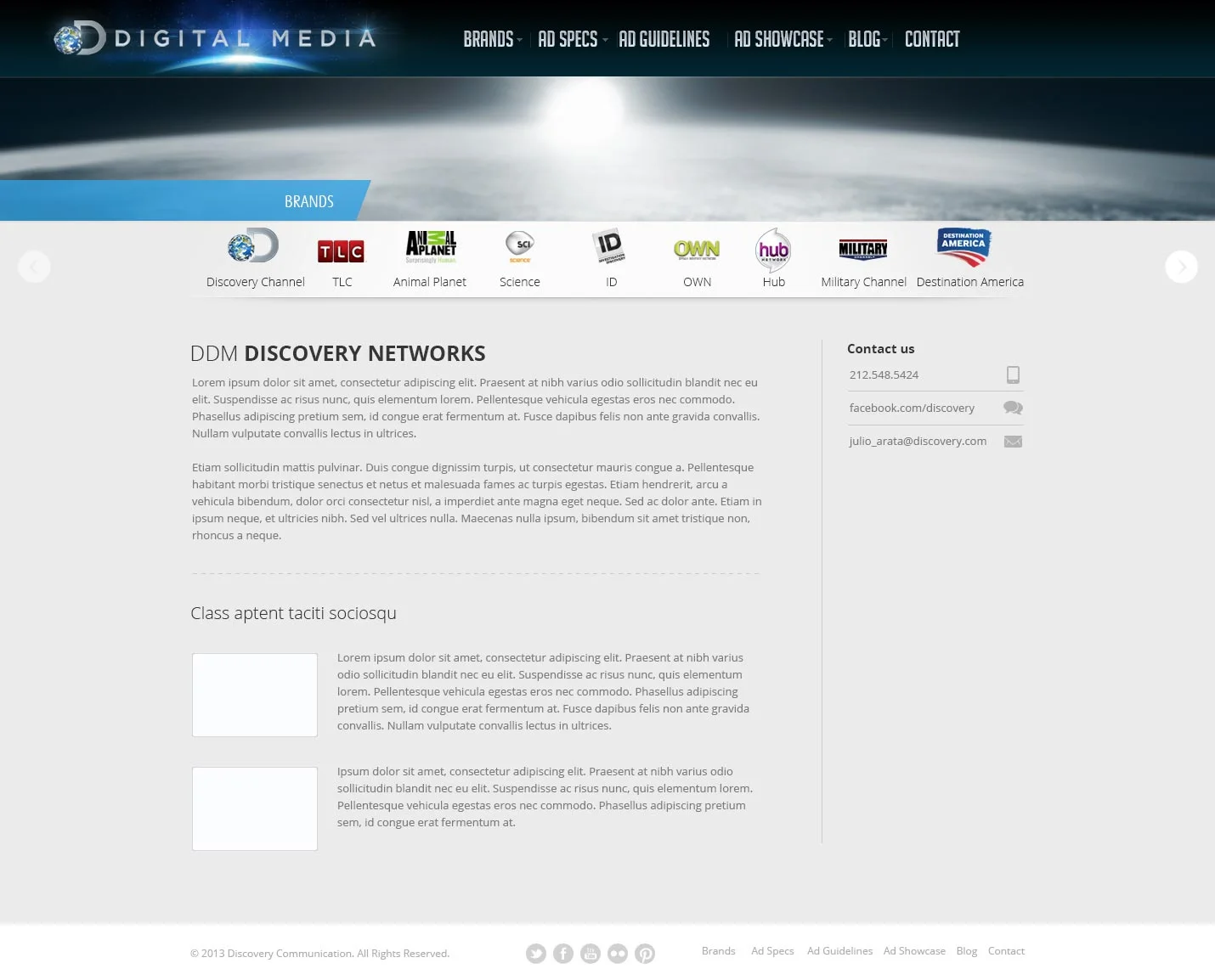The width and height of the screenshot is (1215, 980).
Task: Expand the Blog dropdown arrow in top navigation
Action: [885, 40]
